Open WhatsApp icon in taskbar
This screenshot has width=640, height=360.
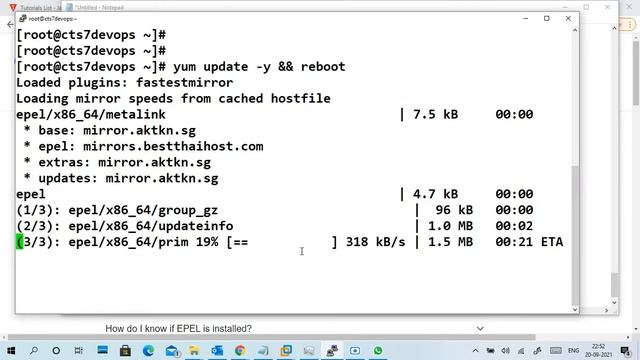click(x=378, y=350)
